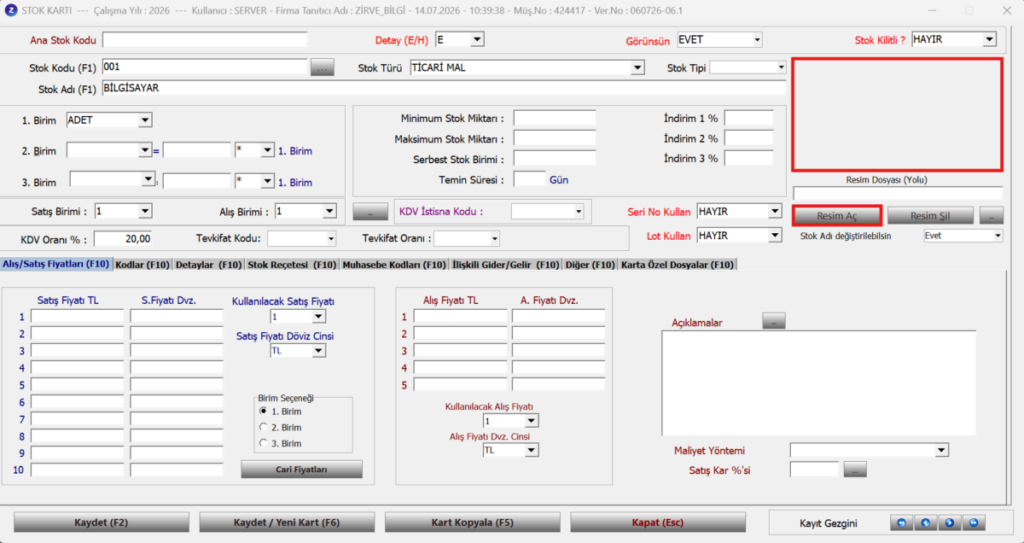The width and height of the screenshot is (1024, 543).
Task: Click the ellipsis button next to Satış Kar %'si
Action: 855,470
